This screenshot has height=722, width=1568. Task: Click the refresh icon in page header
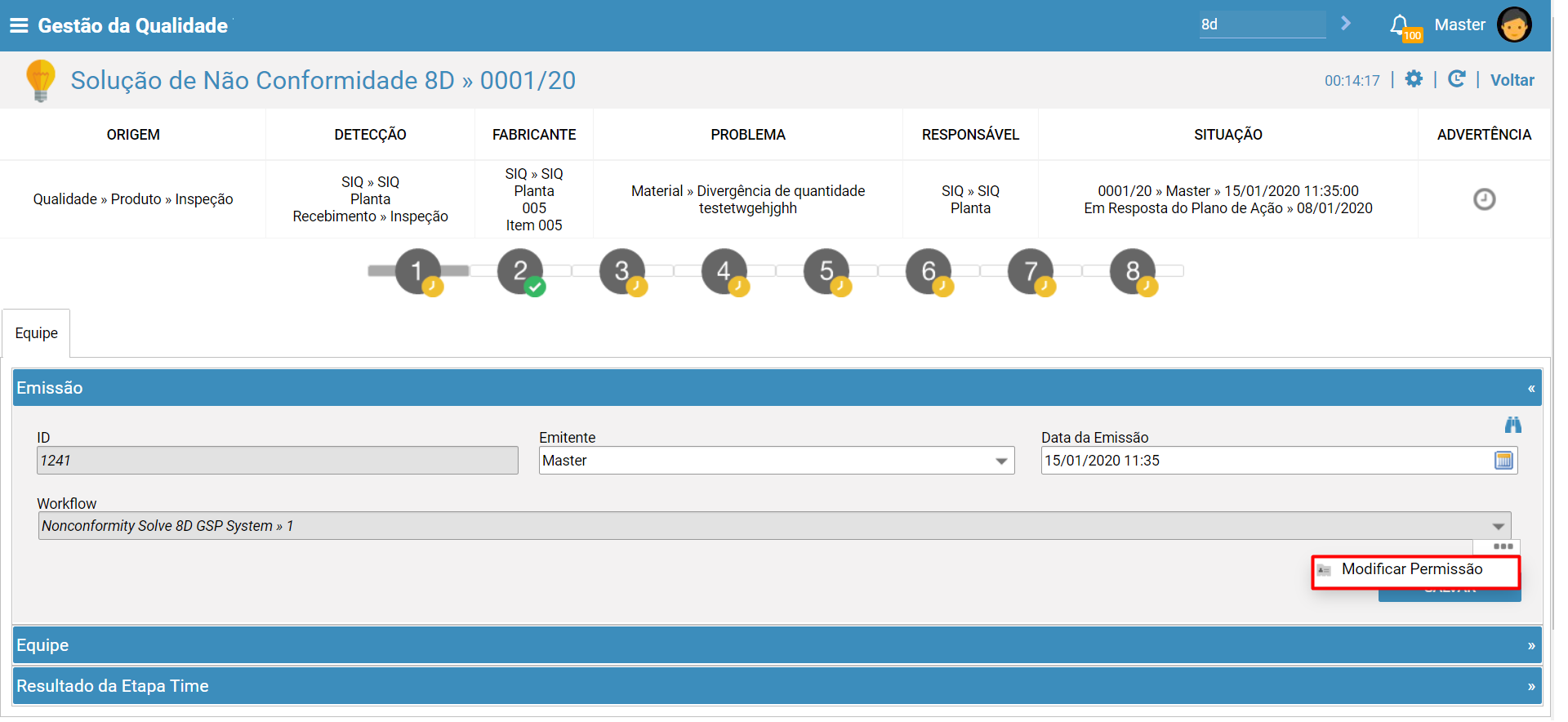(x=1456, y=78)
